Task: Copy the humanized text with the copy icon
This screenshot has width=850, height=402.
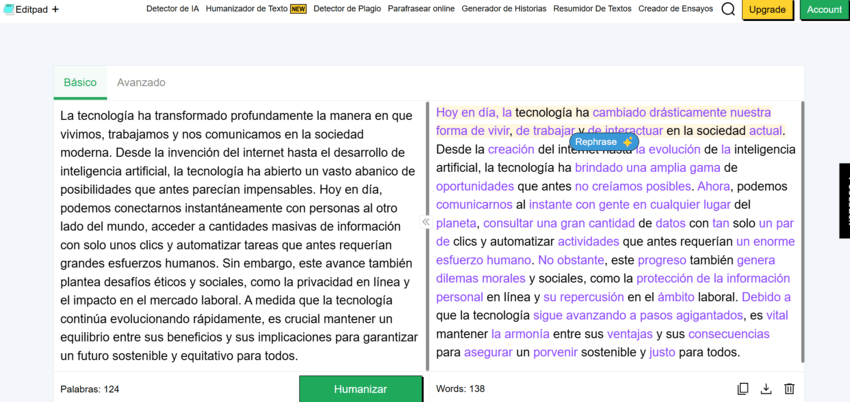Action: tap(743, 388)
